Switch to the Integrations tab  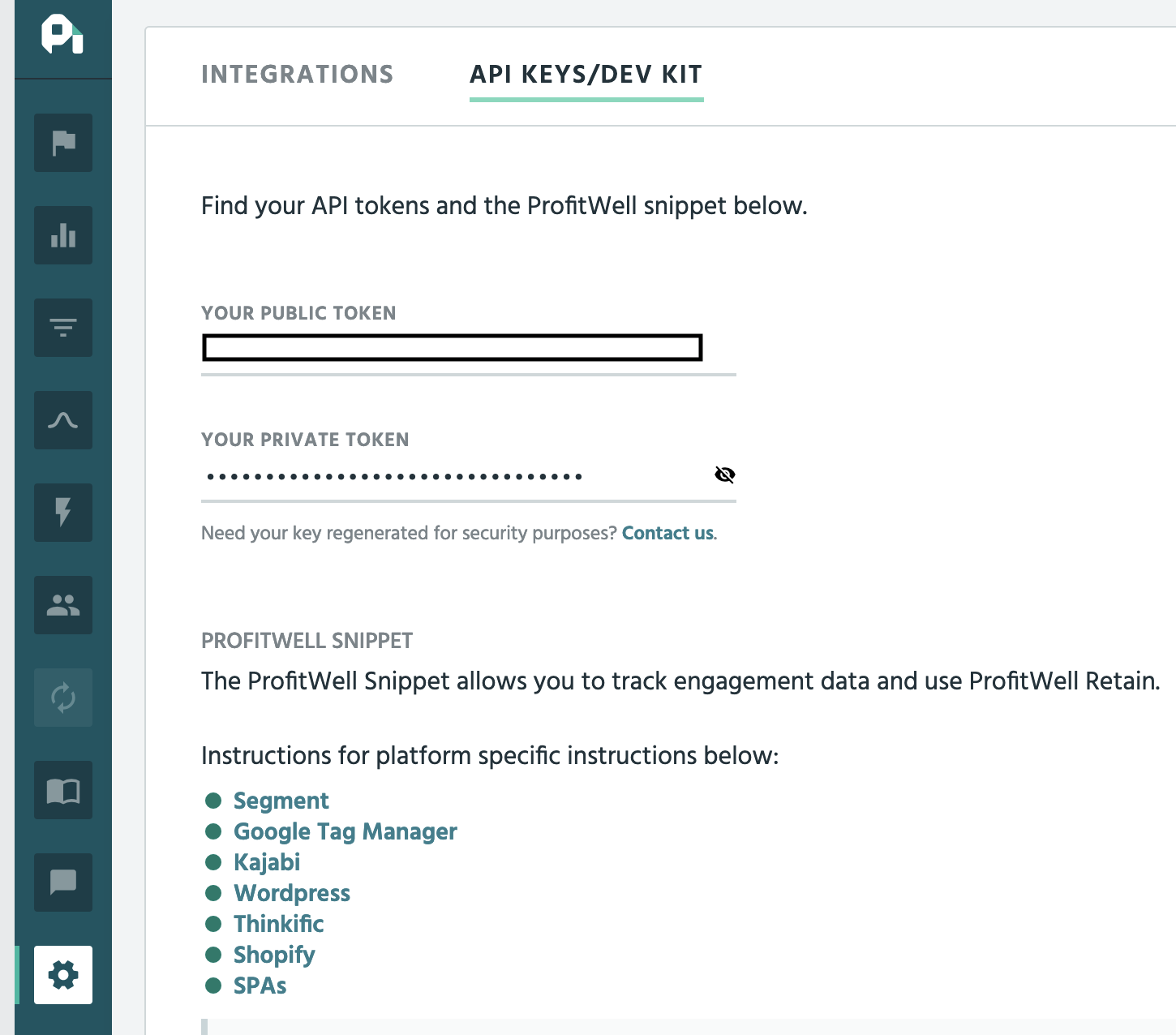coord(297,75)
